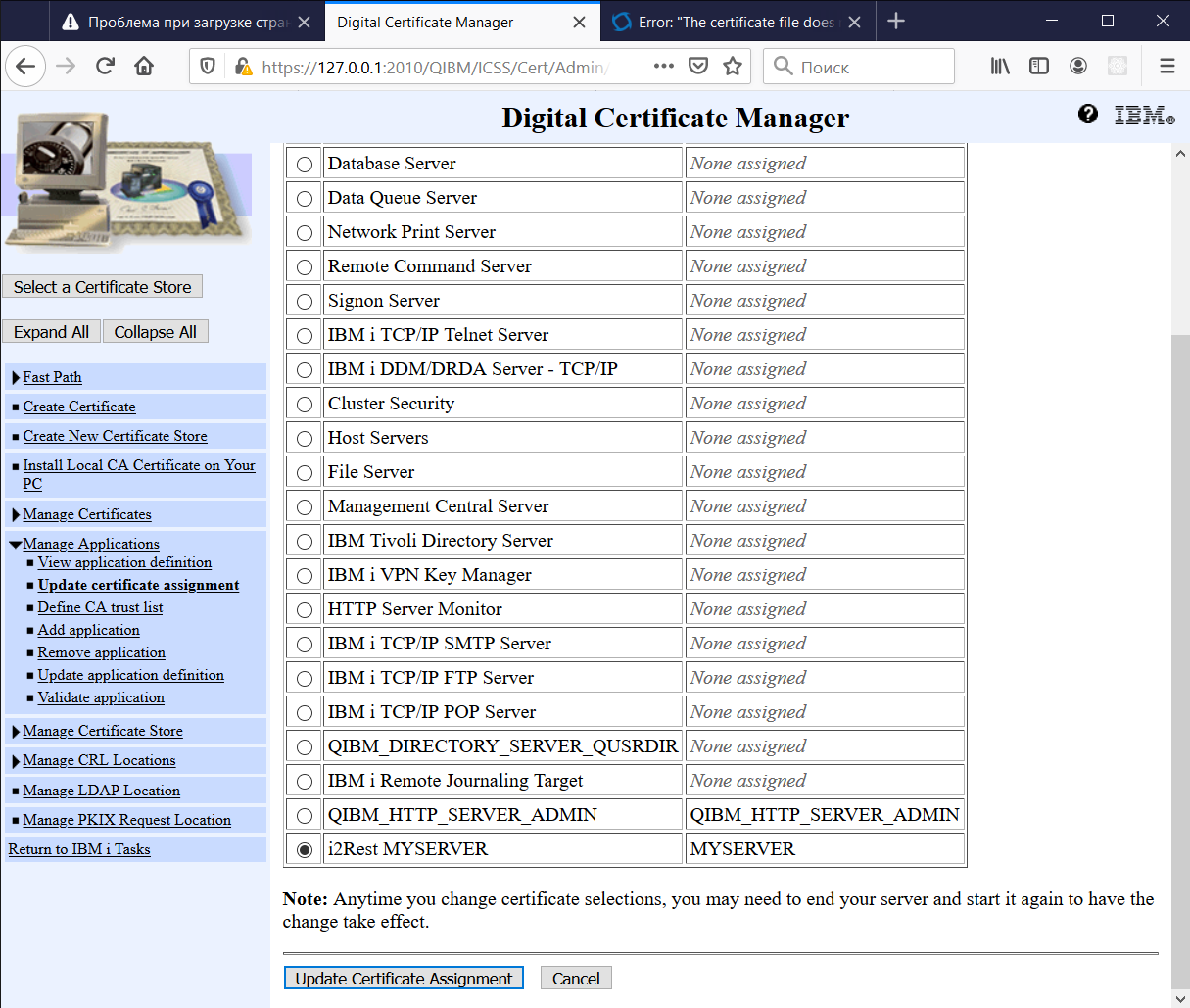Open the Create Certificate link
Screen dimensions: 1190x1008
(x=79, y=407)
